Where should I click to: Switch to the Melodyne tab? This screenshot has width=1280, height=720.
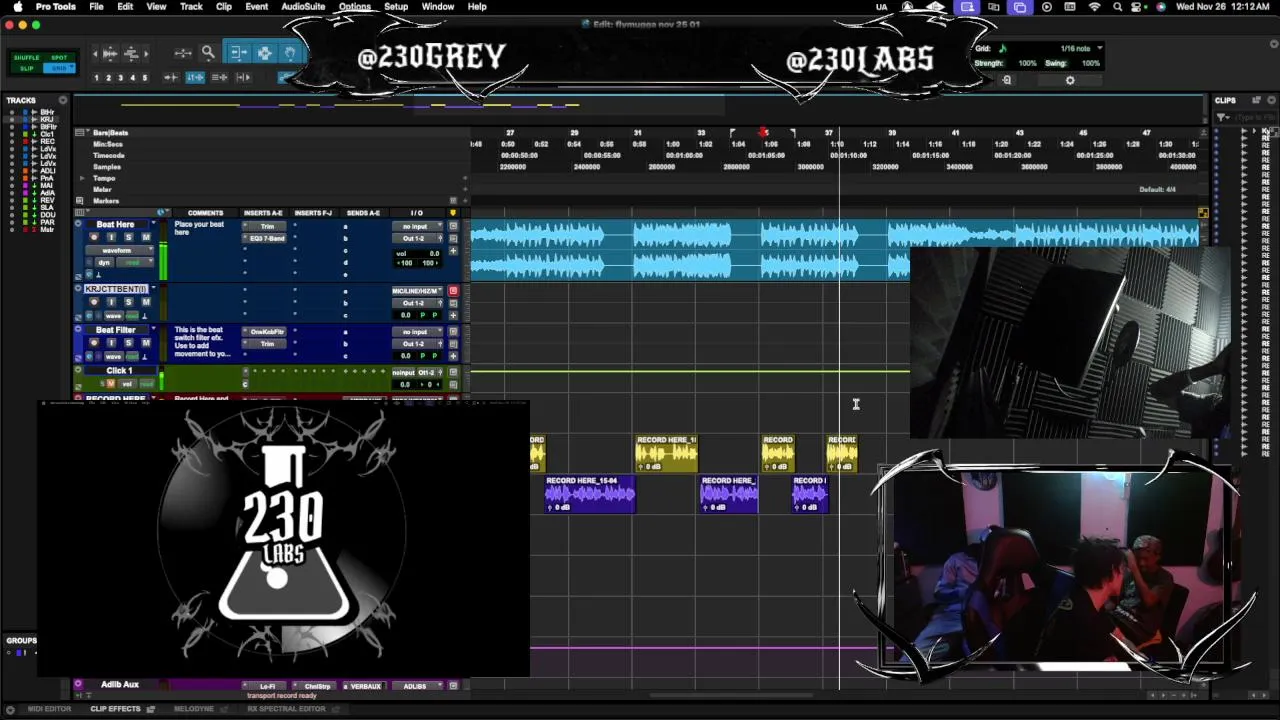pyautogui.click(x=194, y=709)
